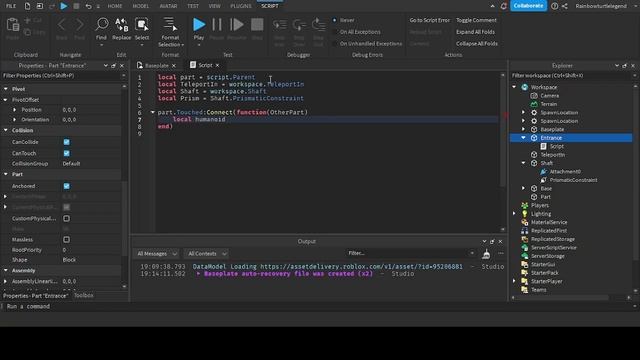Expand the Position property row
The image size is (640, 360).
[x=15, y=110]
